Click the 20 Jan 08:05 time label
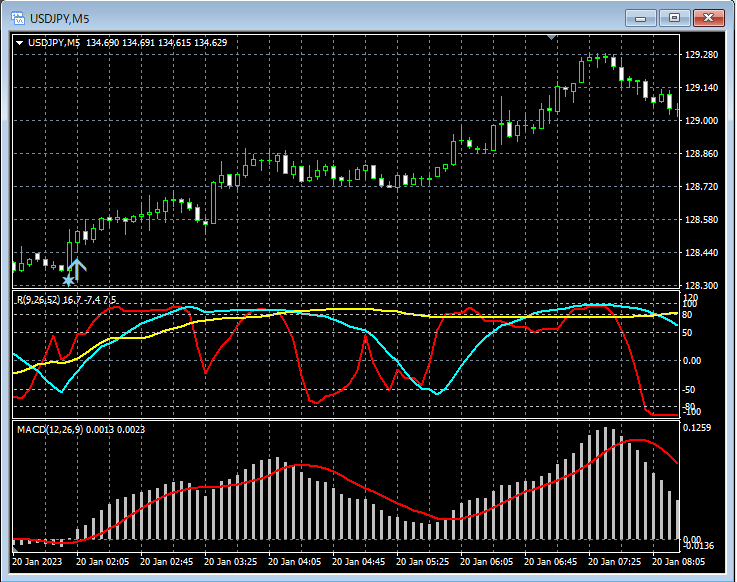 (x=678, y=562)
